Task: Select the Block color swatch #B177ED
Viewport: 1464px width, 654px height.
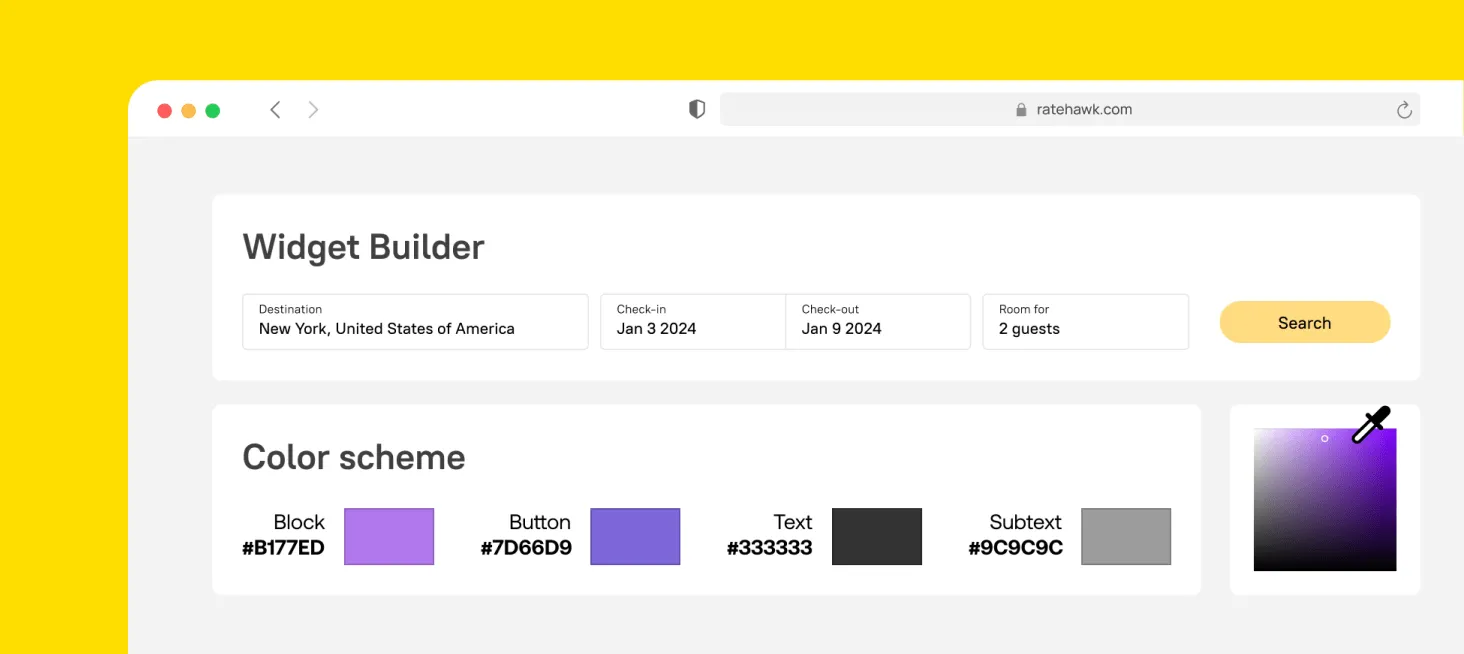Action: (389, 537)
